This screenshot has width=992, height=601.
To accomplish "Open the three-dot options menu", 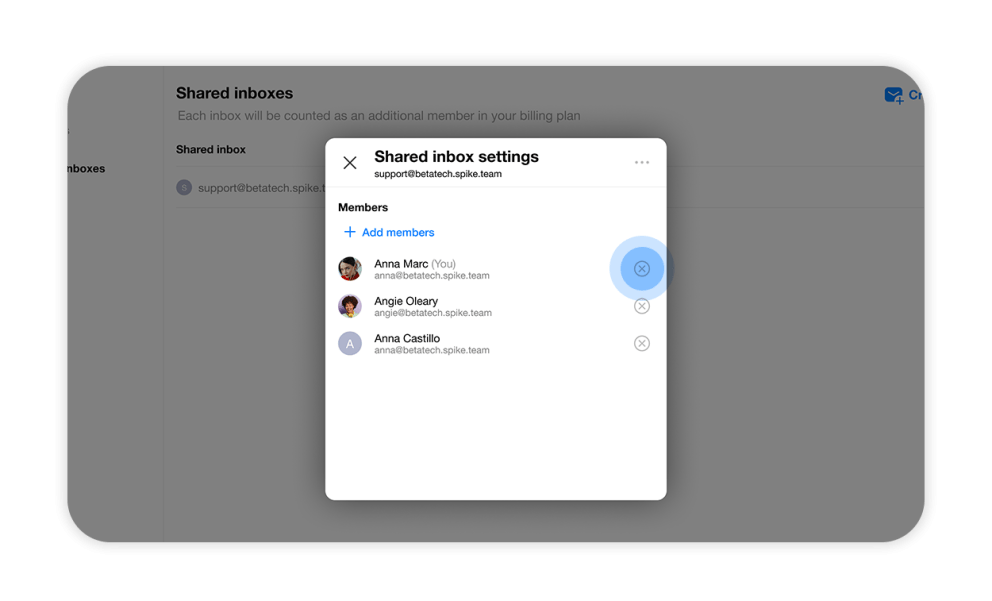I will pyautogui.click(x=642, y=162).
